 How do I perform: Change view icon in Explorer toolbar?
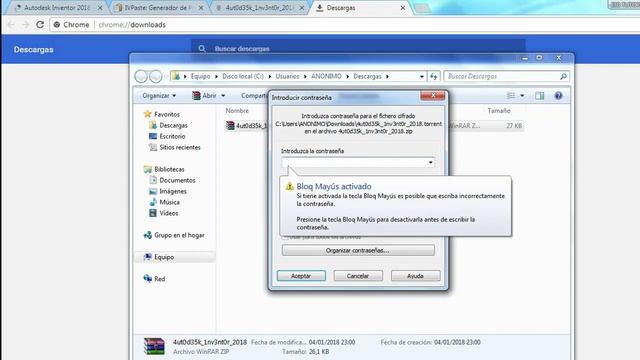[x=511, y=96]
